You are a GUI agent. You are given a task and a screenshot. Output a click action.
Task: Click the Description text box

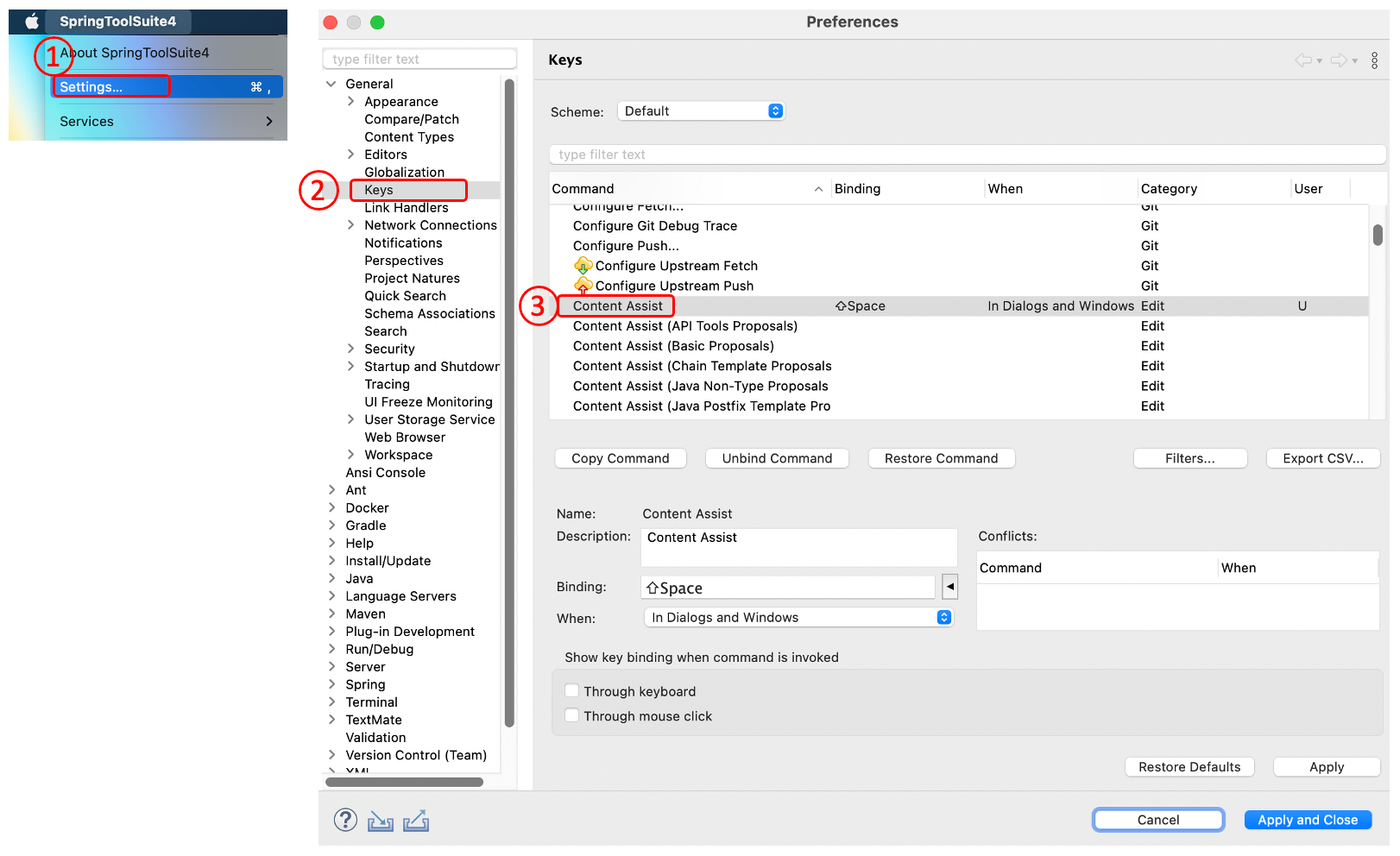pyautogui.click(x=799, y=547)
